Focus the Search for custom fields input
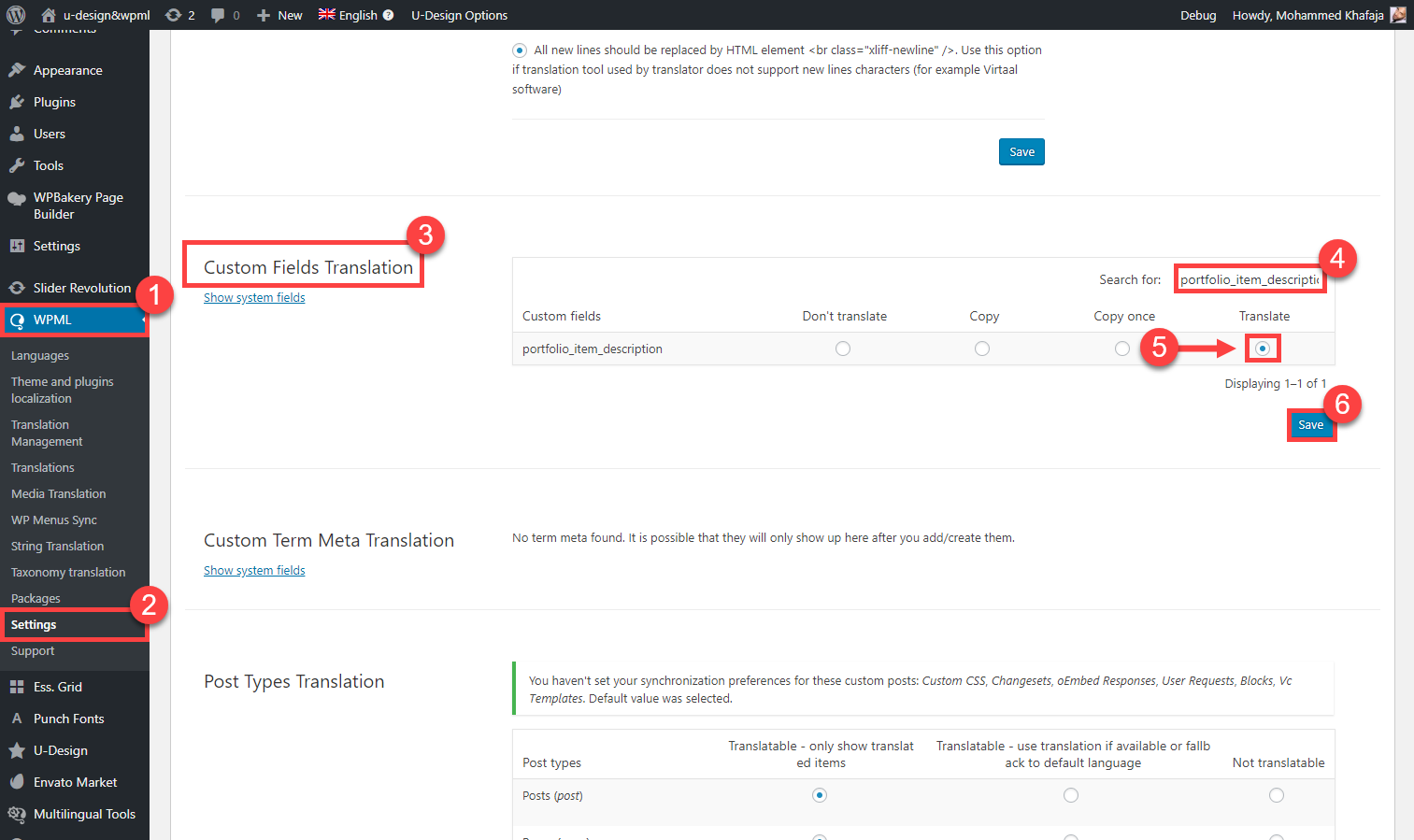1414x840 pixels. coord(1249,279)
